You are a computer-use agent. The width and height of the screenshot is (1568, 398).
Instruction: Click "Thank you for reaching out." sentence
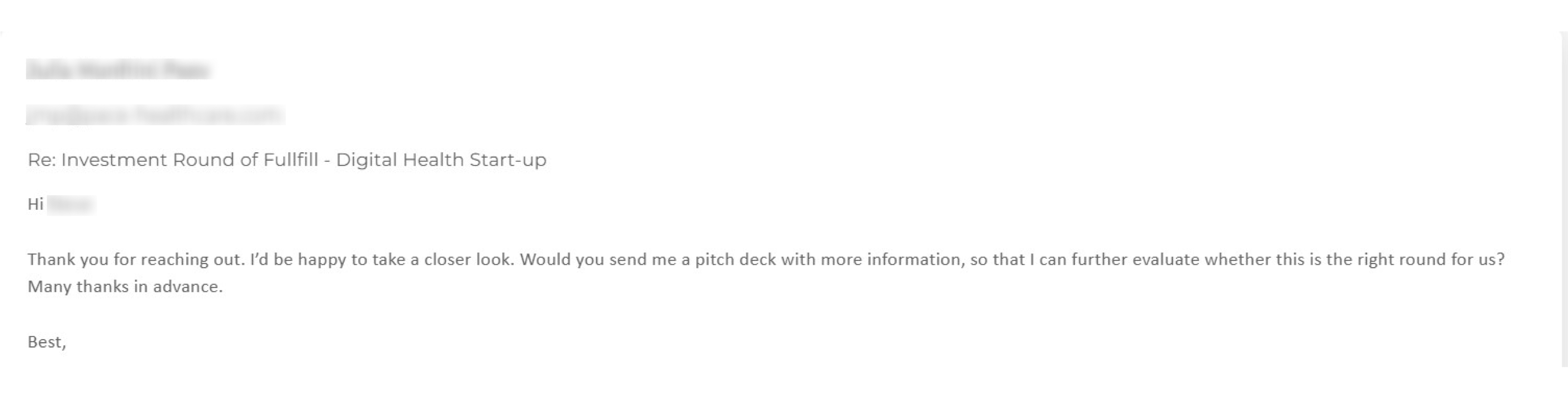pos(136,260)
